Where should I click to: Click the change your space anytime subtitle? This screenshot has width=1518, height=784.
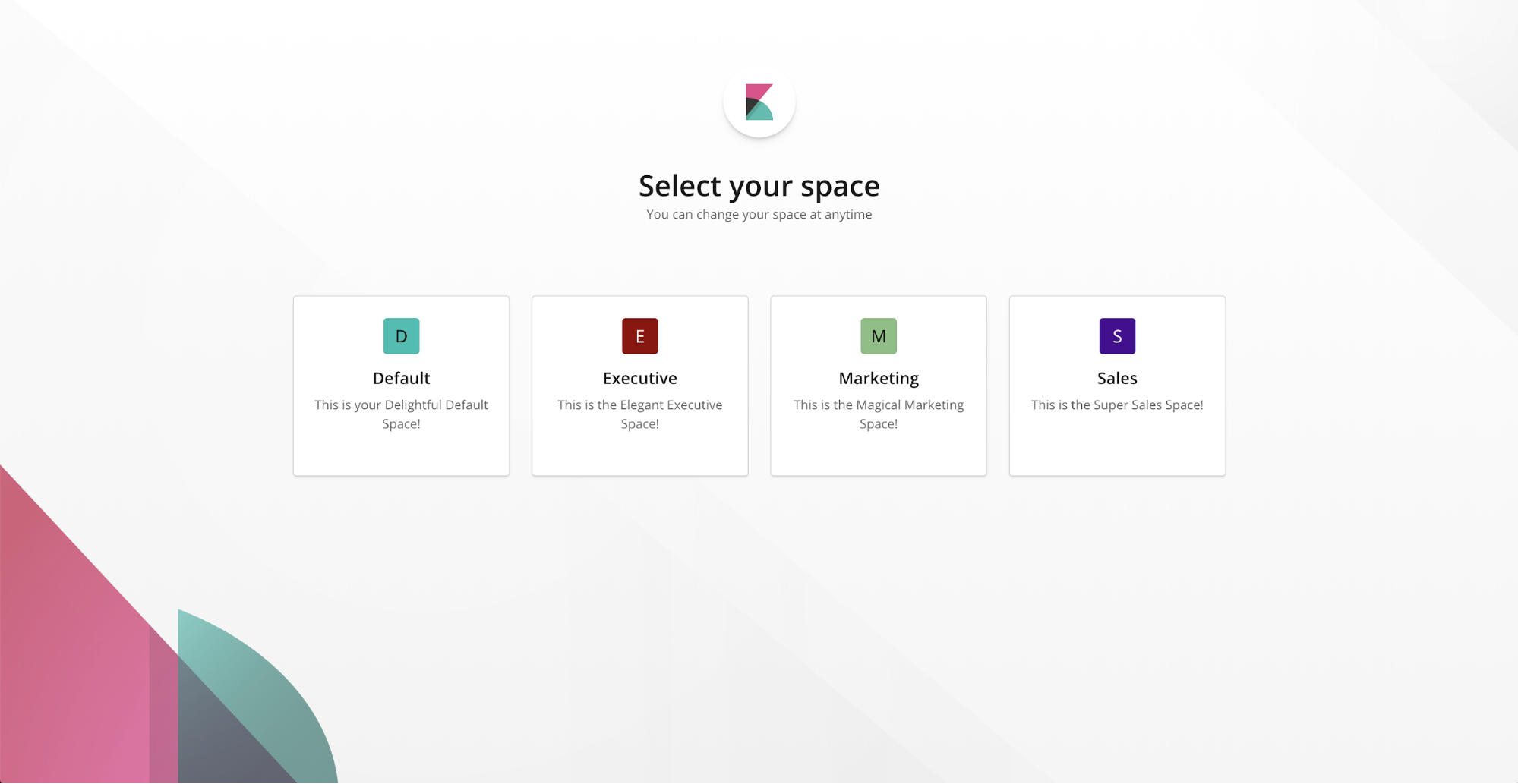(x=759, y=214)
